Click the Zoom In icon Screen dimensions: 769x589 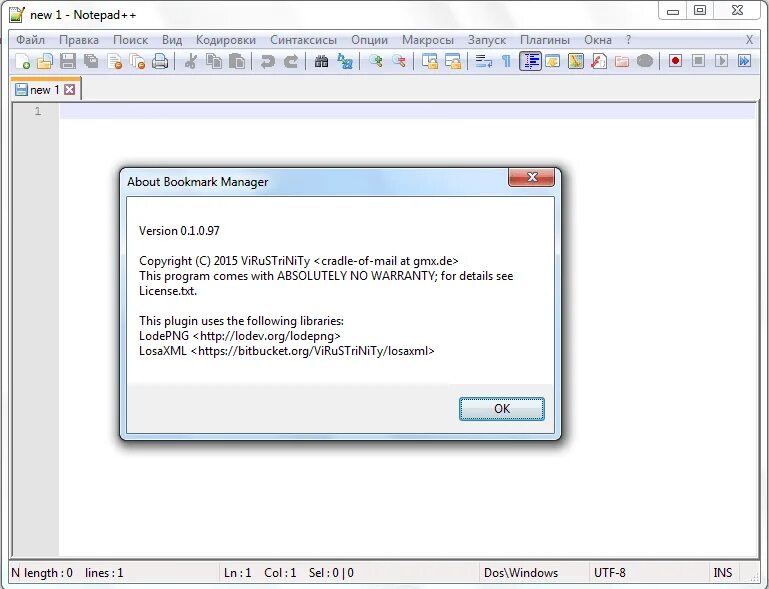[x=376, y=61]
